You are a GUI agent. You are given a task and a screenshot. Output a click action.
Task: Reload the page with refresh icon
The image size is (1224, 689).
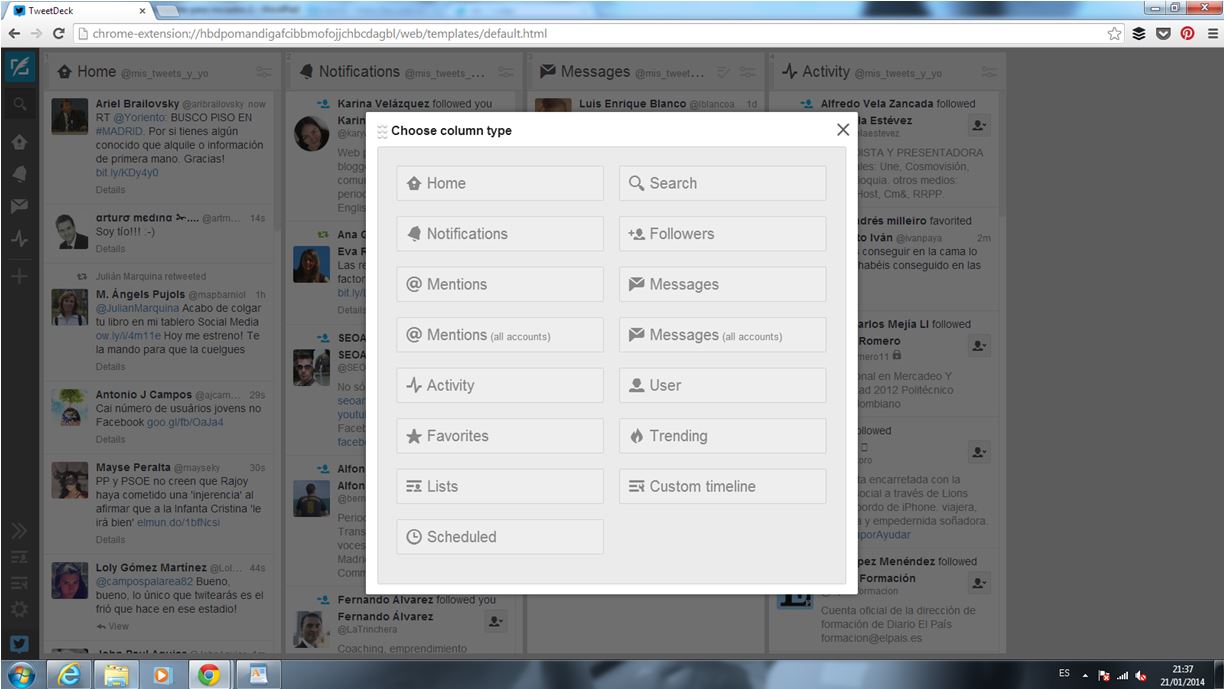pyautogui.click(x=59, y=33)
